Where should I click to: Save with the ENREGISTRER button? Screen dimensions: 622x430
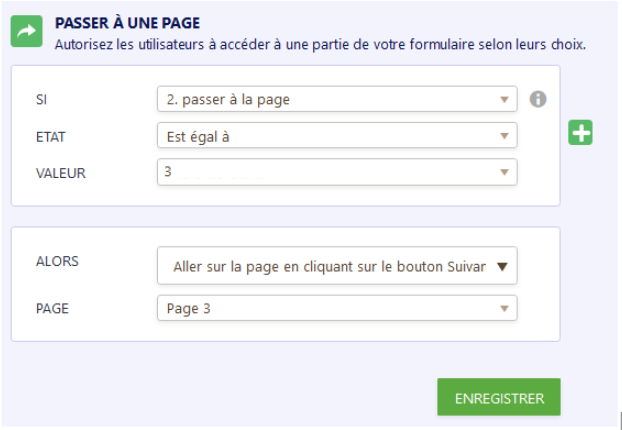pos(498,397)
